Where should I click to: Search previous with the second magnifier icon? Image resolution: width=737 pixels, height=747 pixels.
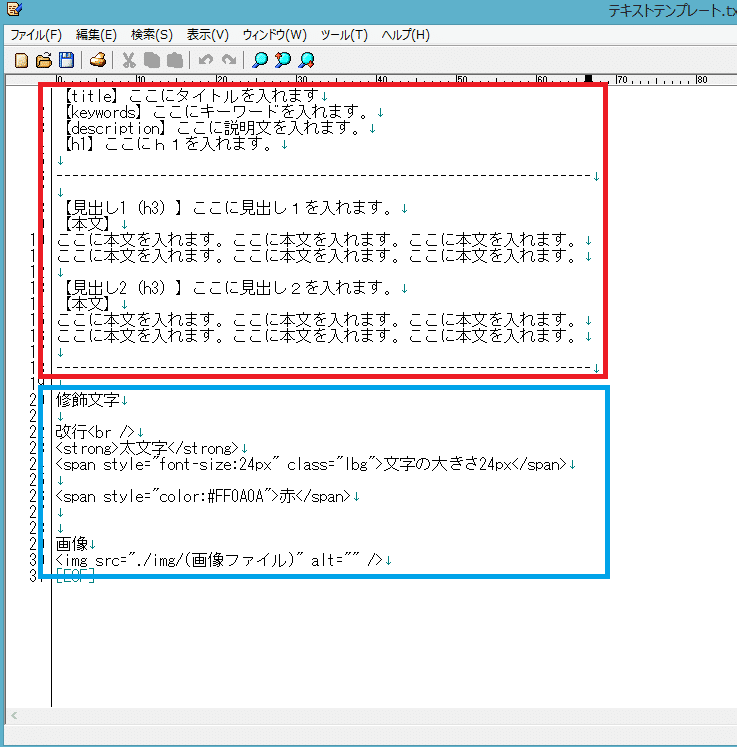pos(283,61)
